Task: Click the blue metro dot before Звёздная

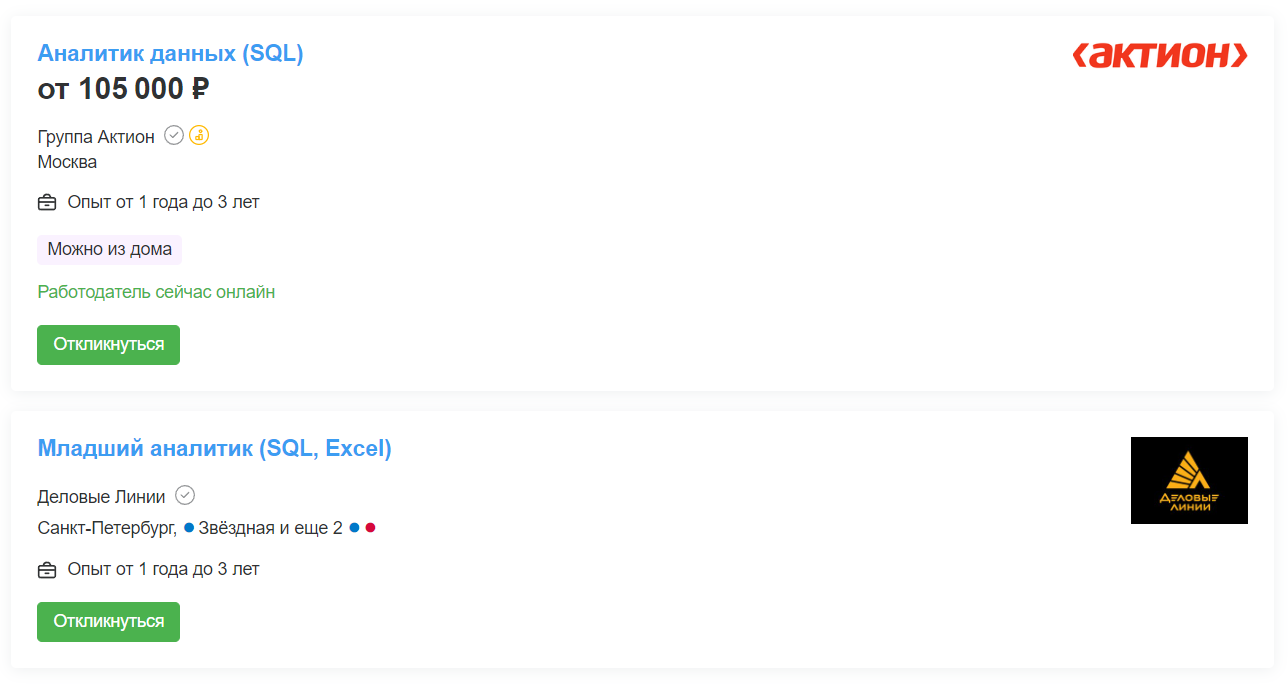Action: click(189, 528)
